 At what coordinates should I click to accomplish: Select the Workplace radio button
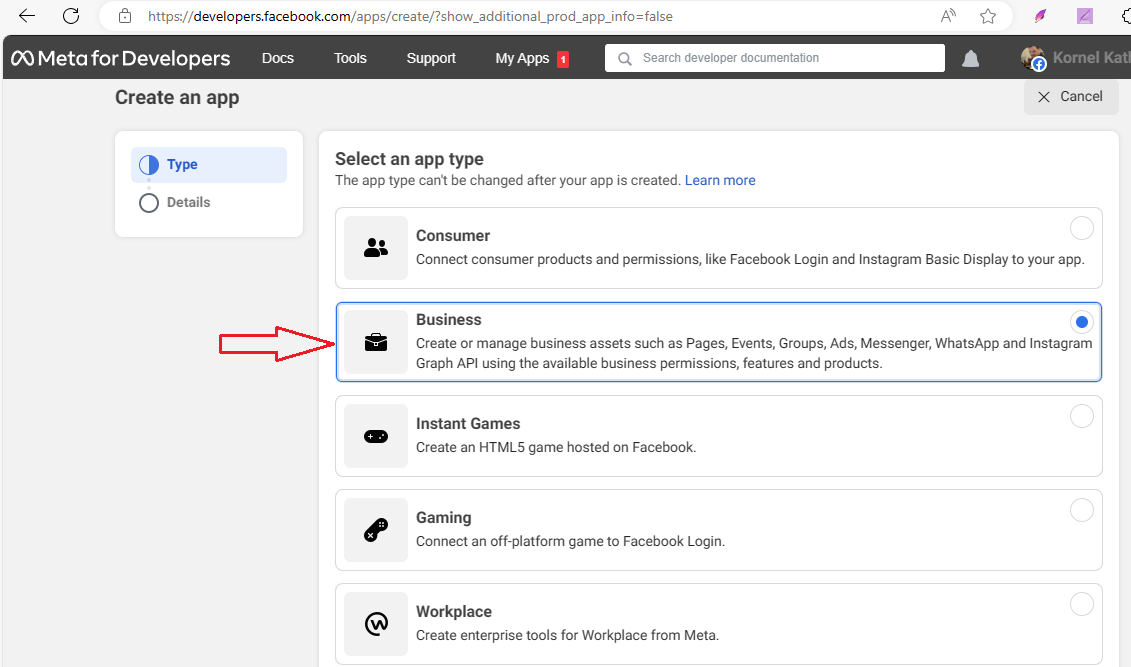pyautogui.click(x=1081, y=605)
